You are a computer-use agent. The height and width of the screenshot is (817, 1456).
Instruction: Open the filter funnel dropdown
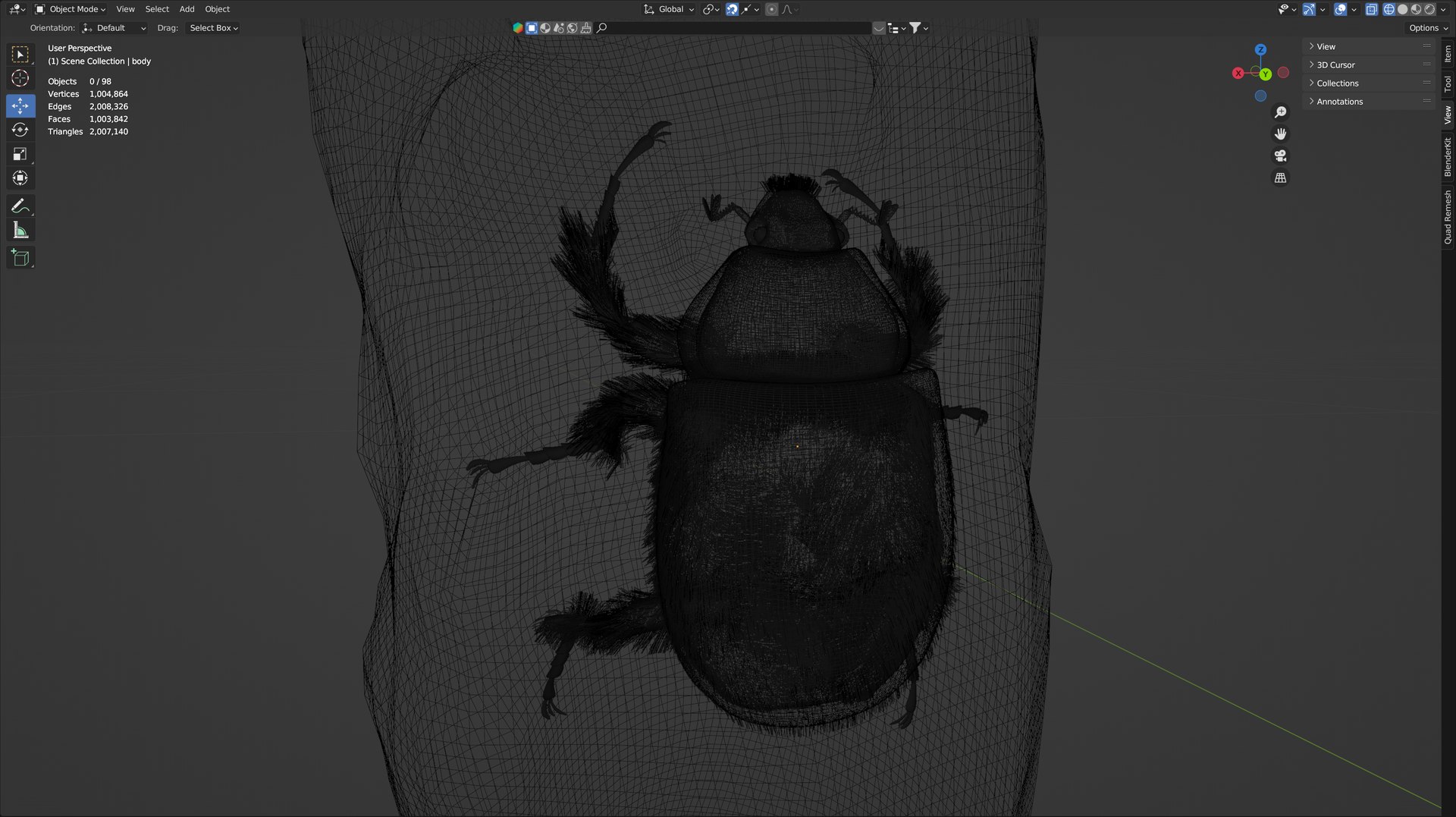[918, 28]
